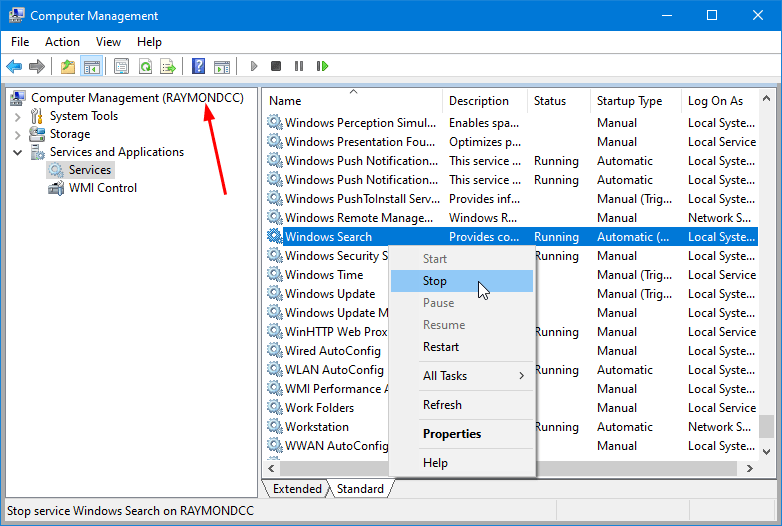Open the File menu
Viewport: 782px width, 526px height.
(20, 42)
